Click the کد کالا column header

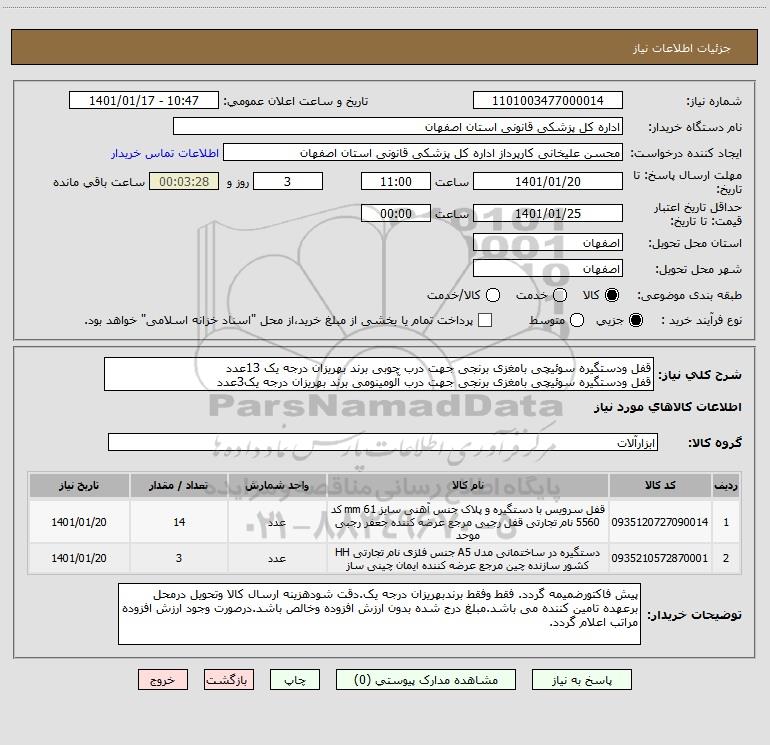pos(660,485)
